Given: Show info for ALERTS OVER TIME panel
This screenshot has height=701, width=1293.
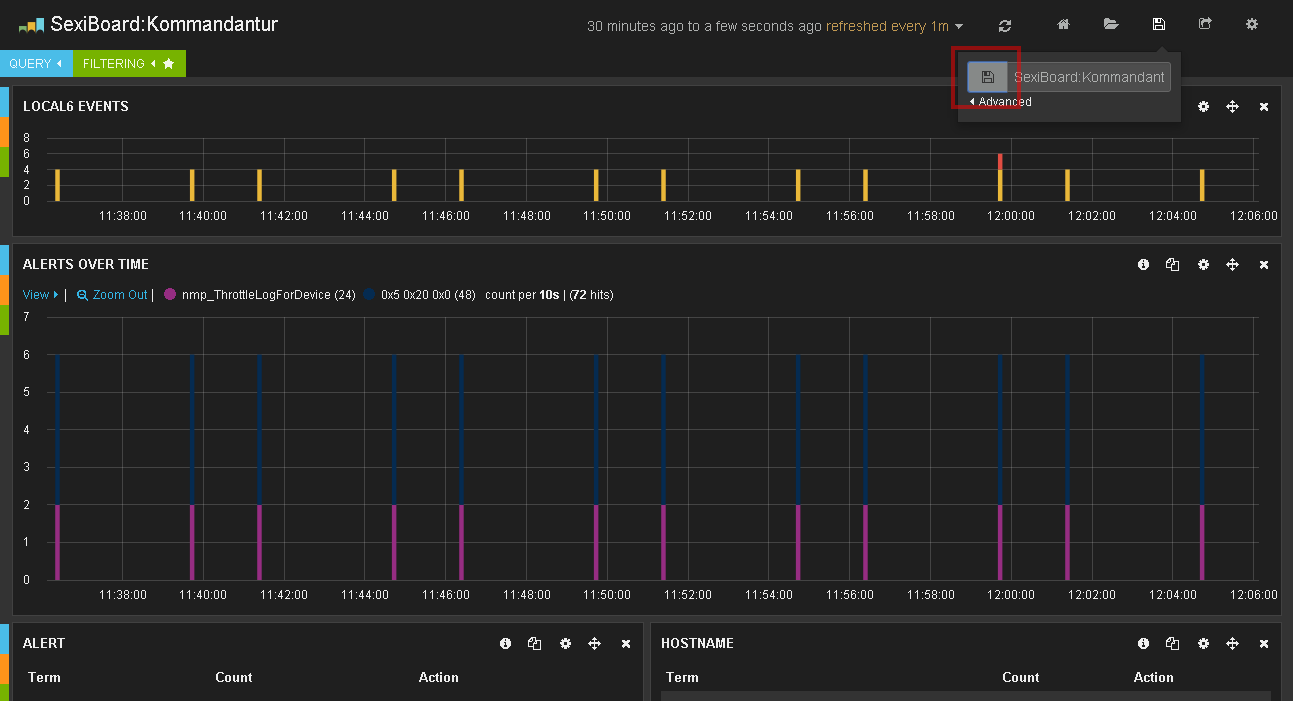Looking at the screenshot, I should tap(1143, 265).
